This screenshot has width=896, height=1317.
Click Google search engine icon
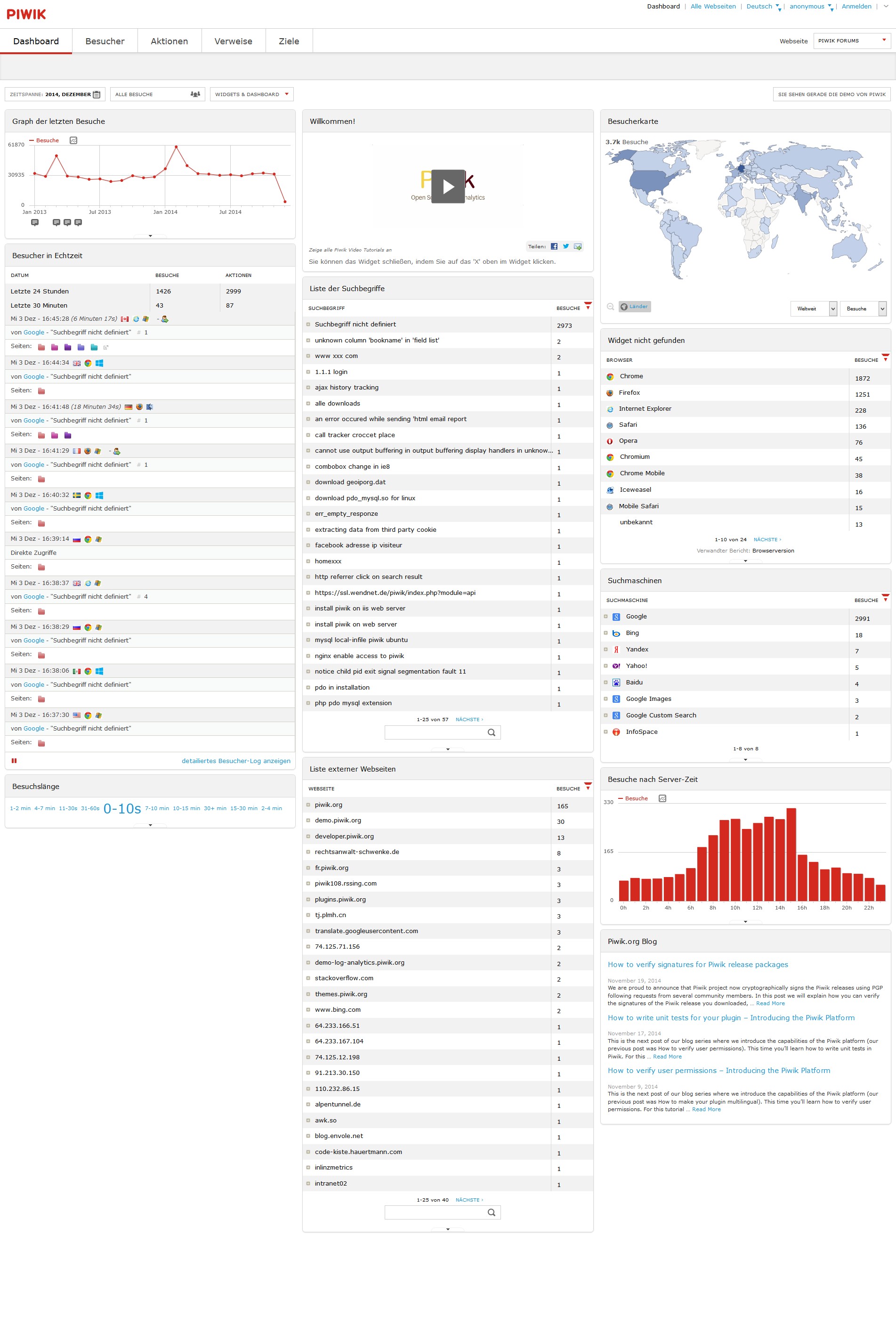pos(616,617)
